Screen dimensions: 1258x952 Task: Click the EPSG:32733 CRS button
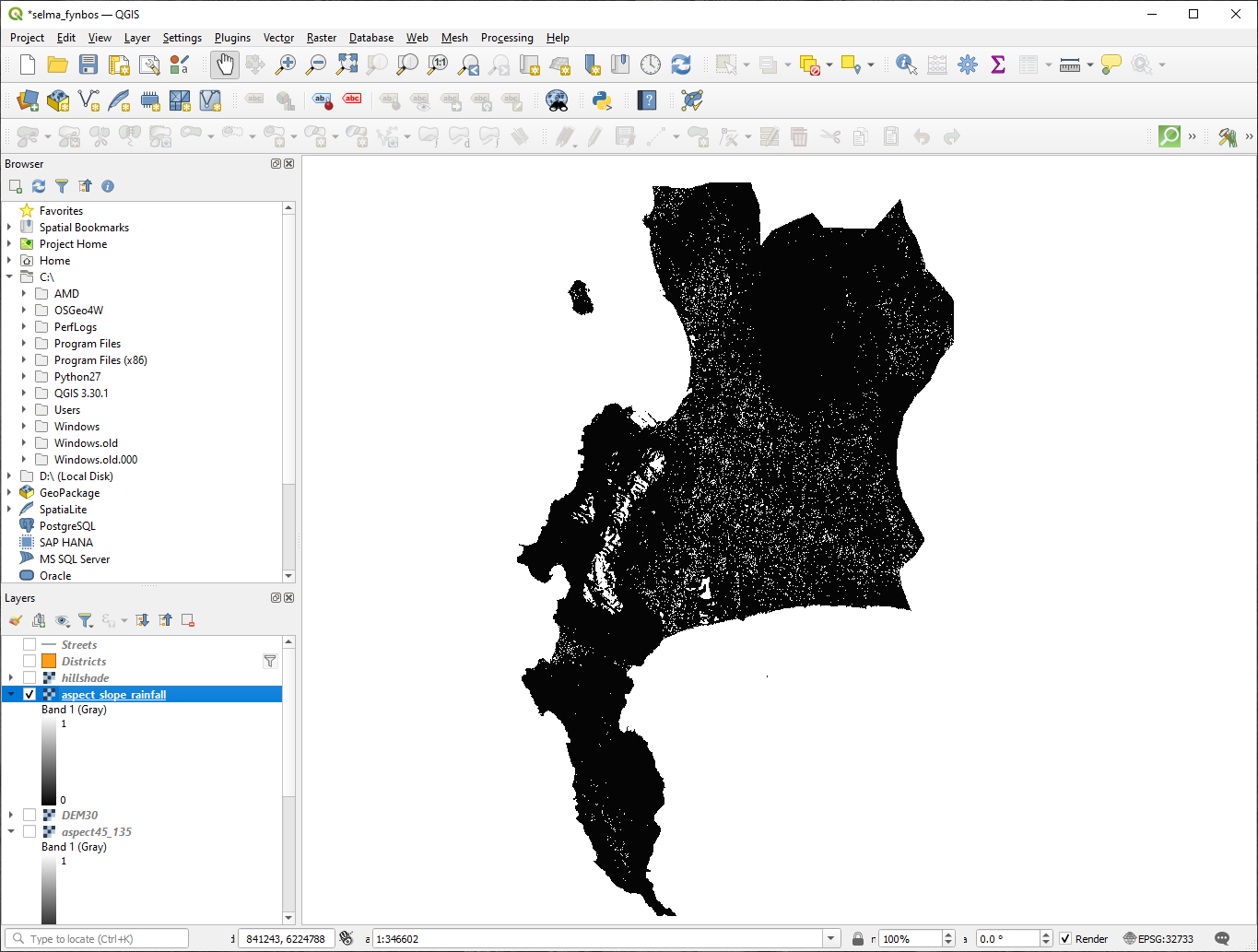(x=1158, y=939)
